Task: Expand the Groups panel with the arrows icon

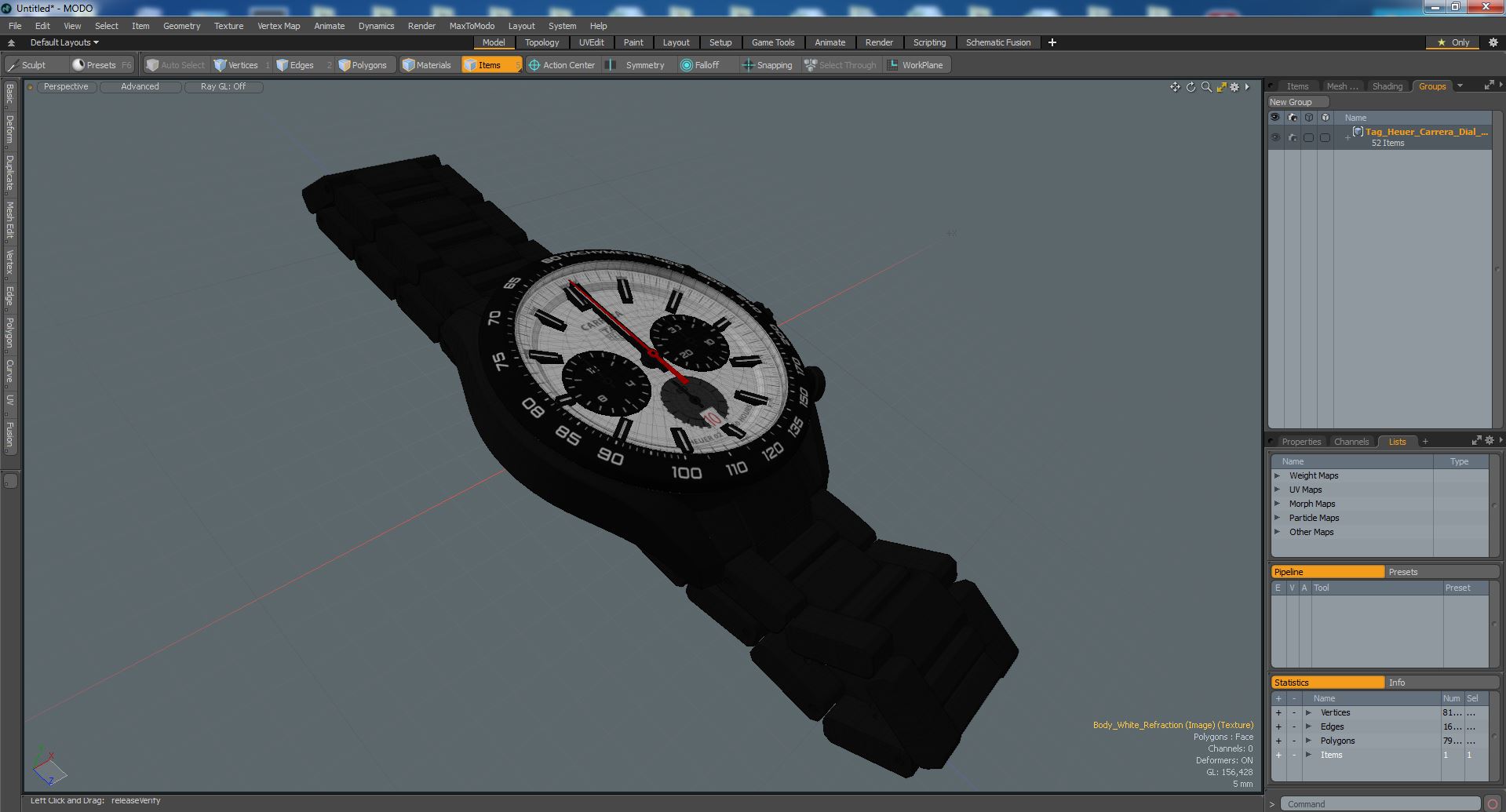Action: [1489, 86]
